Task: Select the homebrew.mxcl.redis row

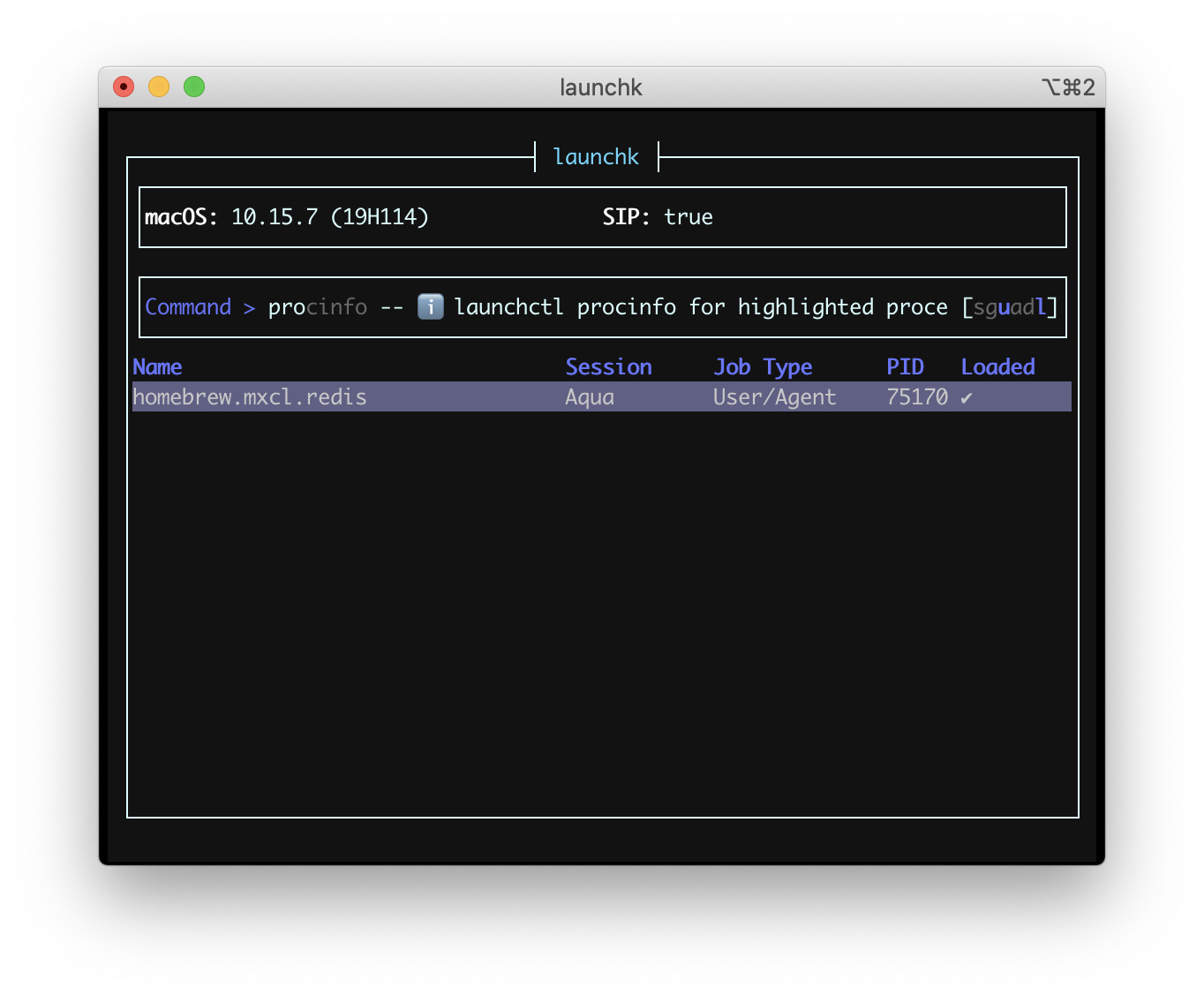Action: coord(601,396)
